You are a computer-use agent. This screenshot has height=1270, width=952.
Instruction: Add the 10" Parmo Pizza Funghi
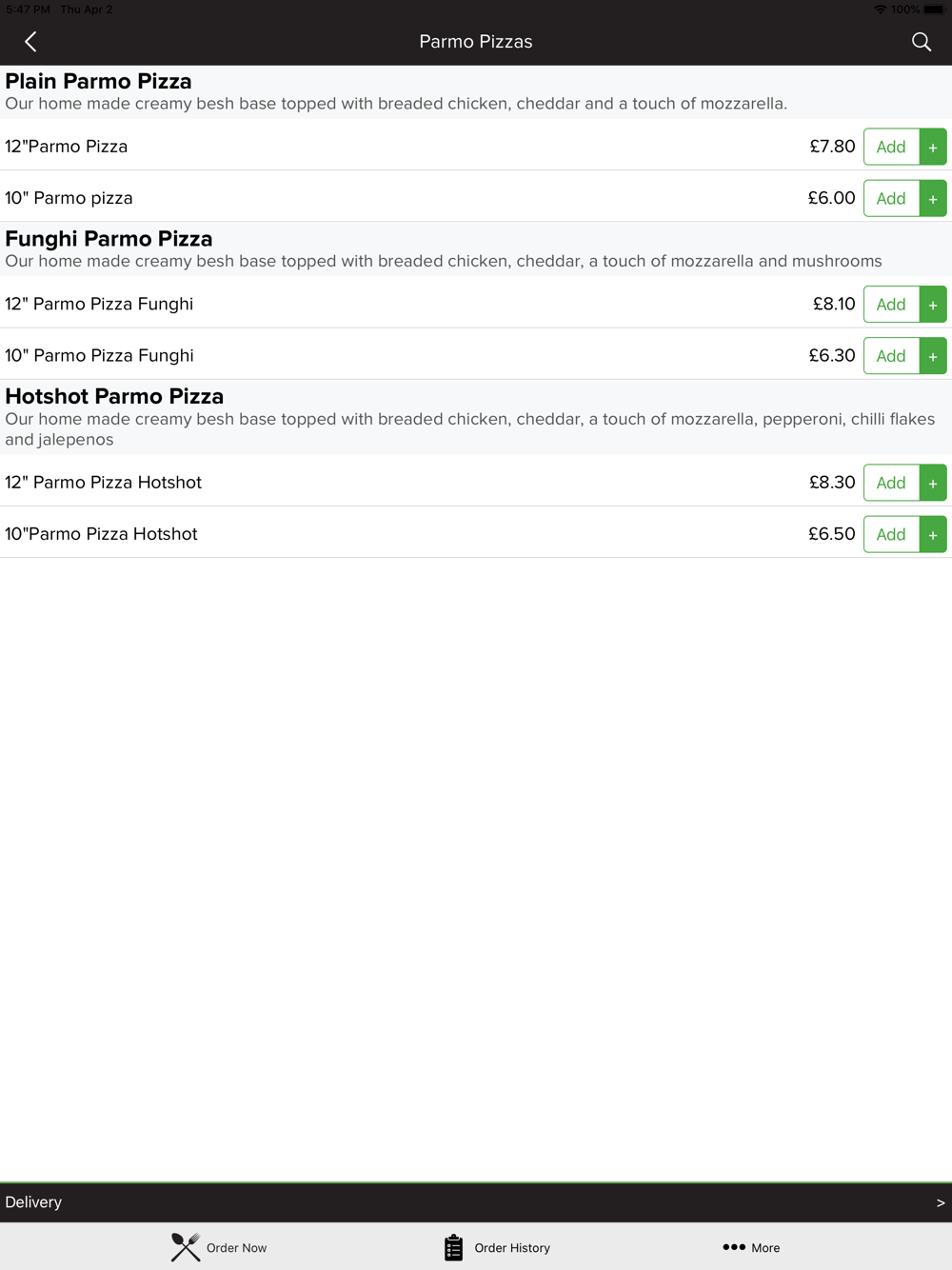pos(891,356)
